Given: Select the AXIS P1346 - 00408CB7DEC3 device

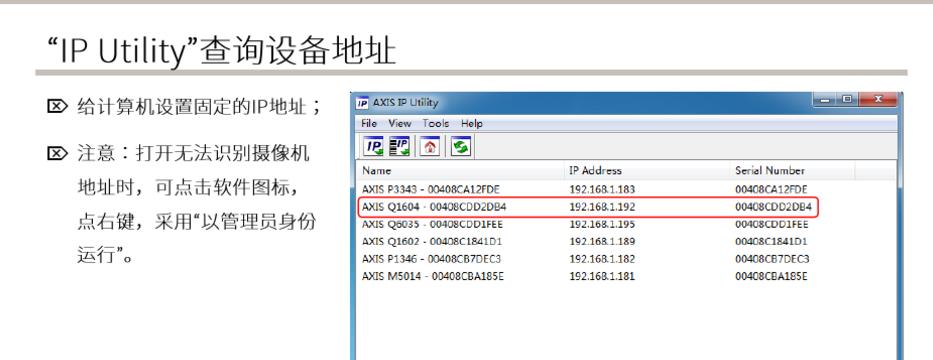Looking at the screenshot, I should click(x=431, y=259).
